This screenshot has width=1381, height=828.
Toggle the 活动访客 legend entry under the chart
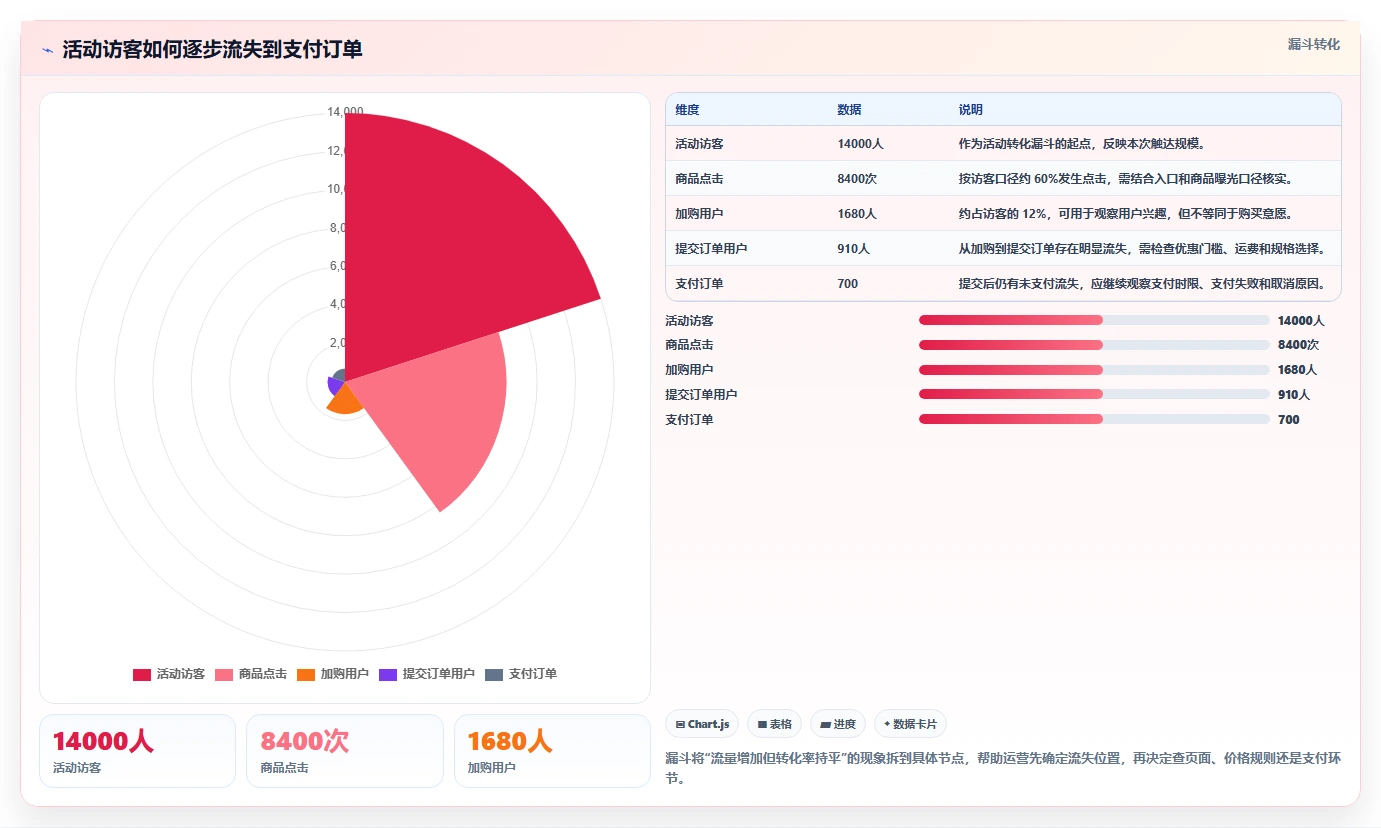click(x=169, y=674)
